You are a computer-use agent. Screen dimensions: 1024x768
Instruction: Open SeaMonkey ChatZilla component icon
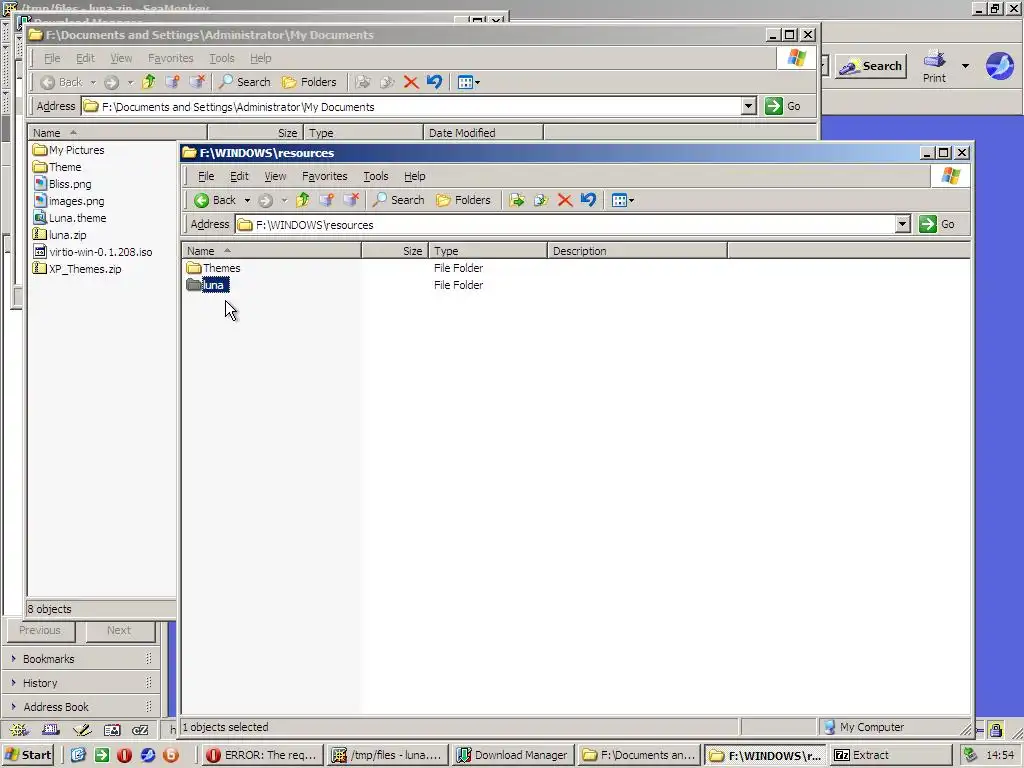click(x=140, y=730)
